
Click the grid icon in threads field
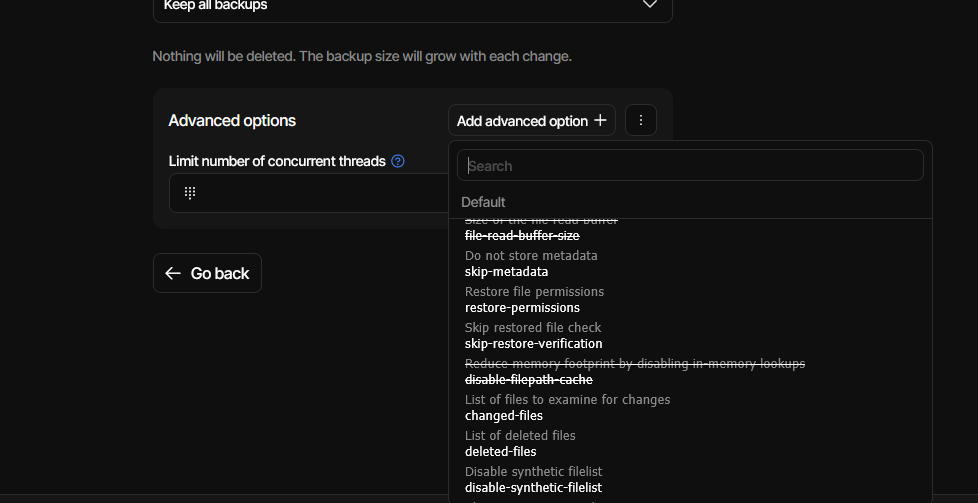tap(190, 193)
